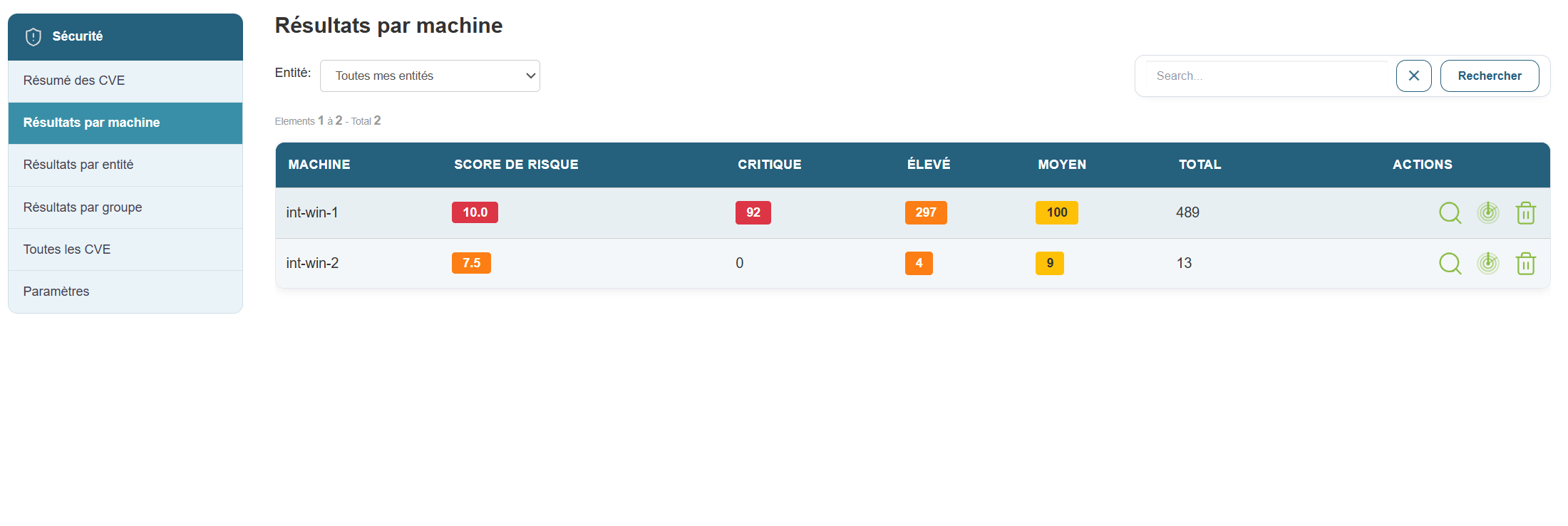Go to Résultats par groupe
Screen dimensions: 1568x526
click(x=83, y=207)
